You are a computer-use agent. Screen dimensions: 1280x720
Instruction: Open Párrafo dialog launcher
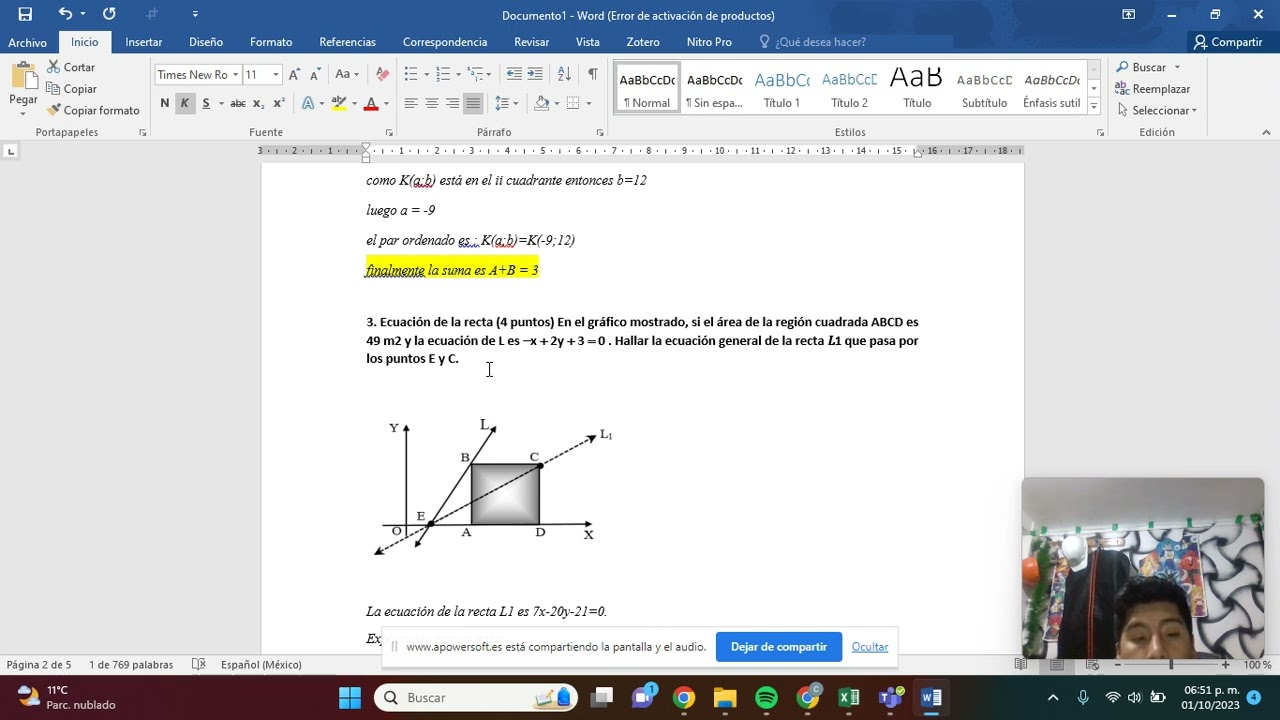600,132
